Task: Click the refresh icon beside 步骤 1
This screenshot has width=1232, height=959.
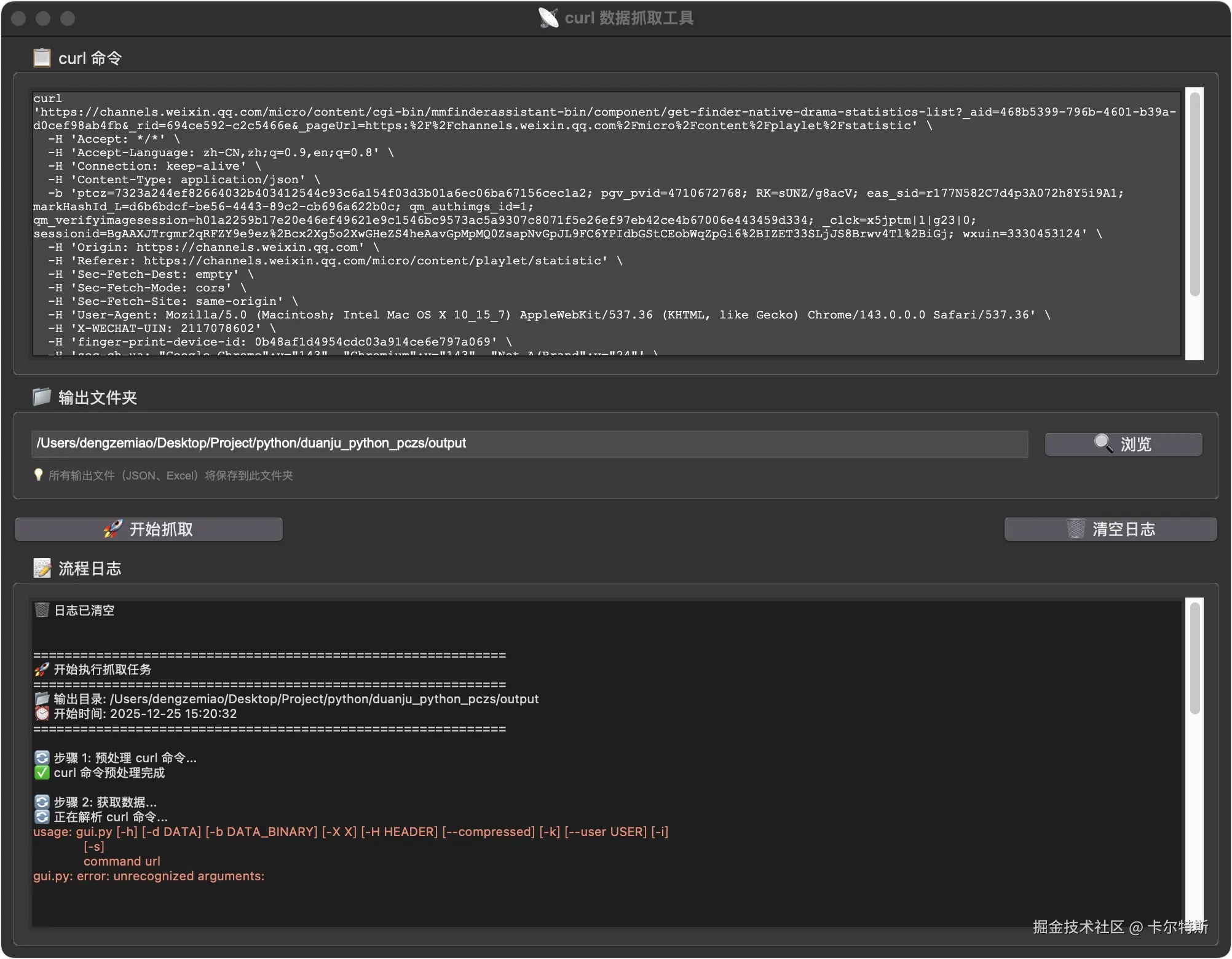Action: (42, 758)
